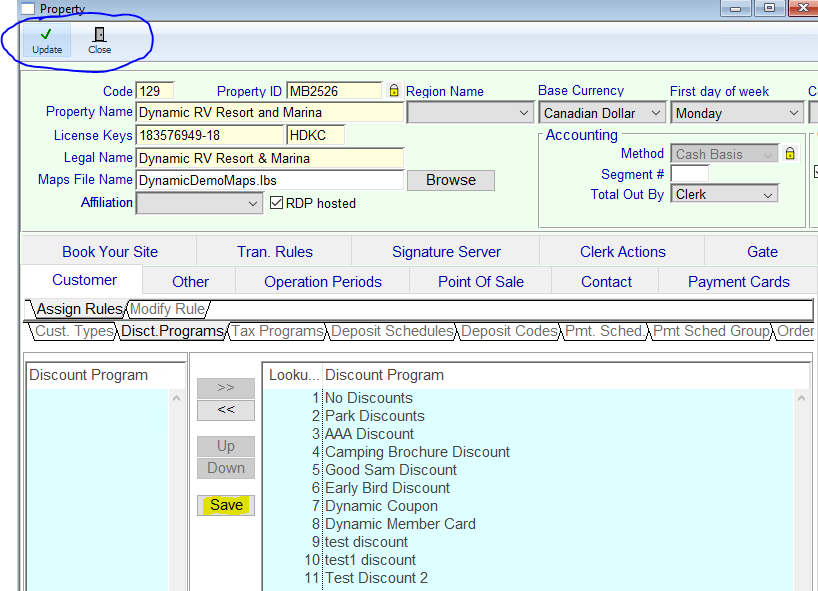This screenshot has width=818, height=591.
Task: Click the Legal Name input field
Action: click(270, 158)
